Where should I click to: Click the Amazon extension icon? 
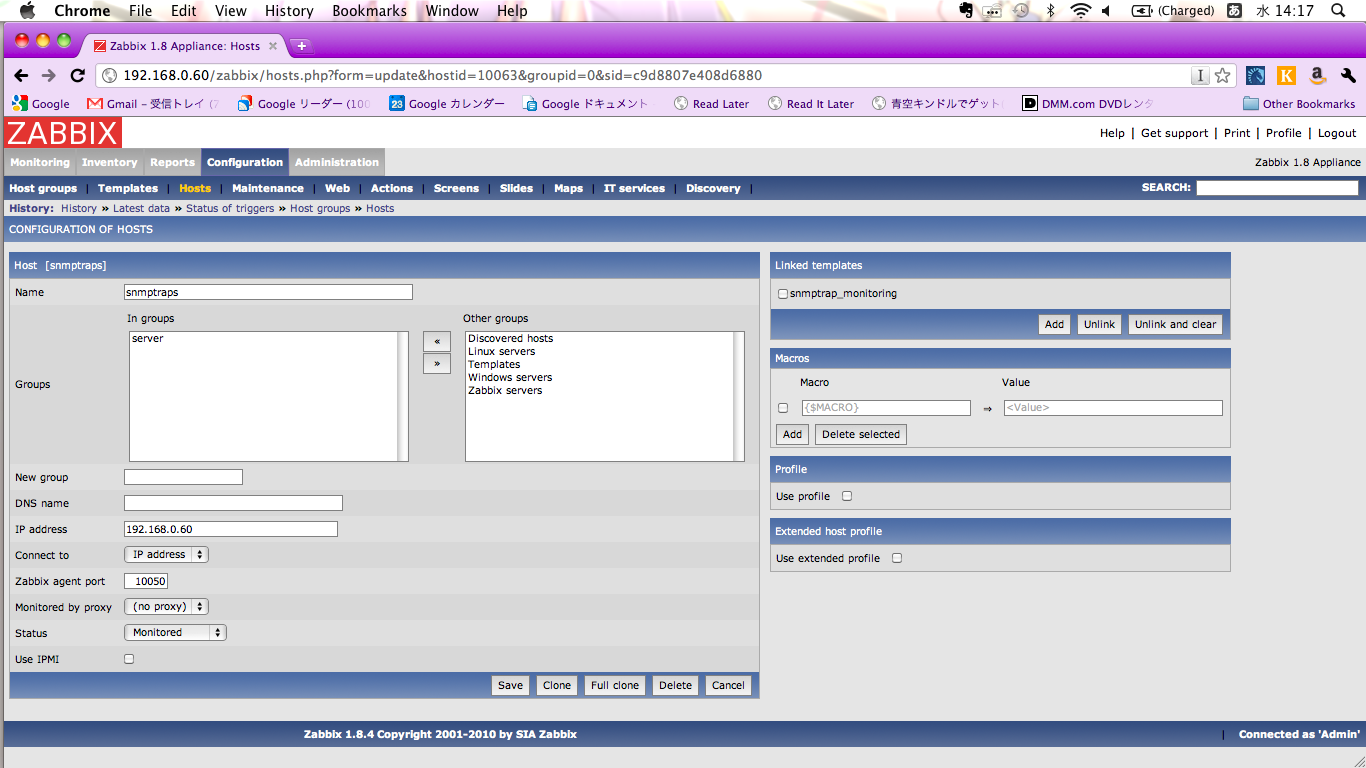[x=1317, y=76]
